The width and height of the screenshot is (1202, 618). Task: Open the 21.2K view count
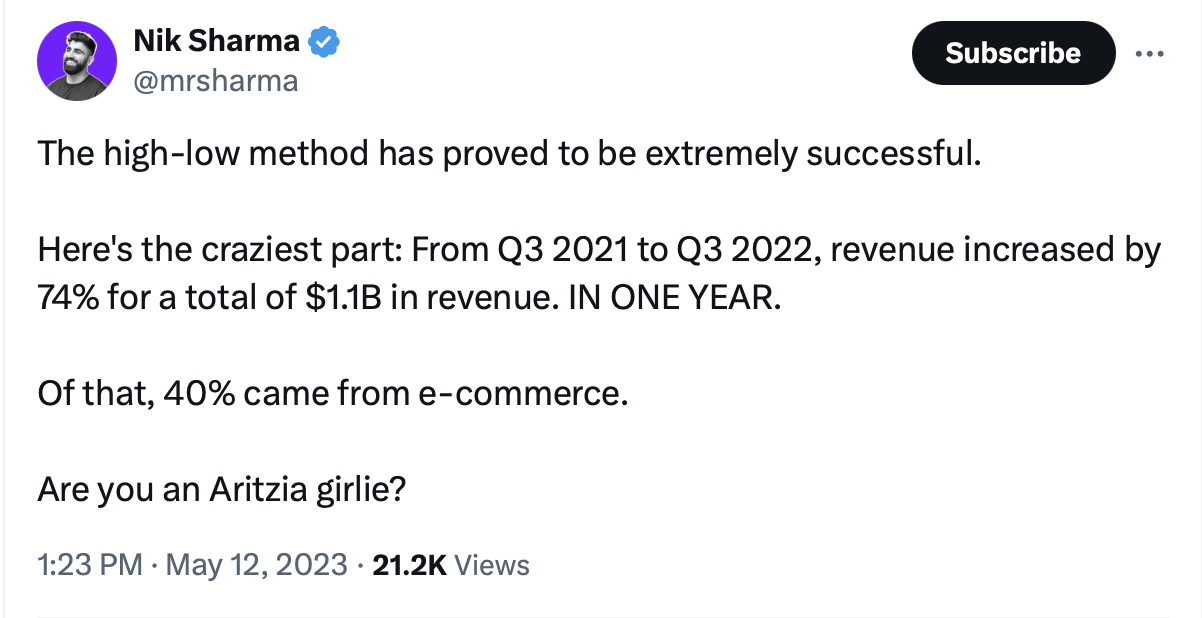coord(408,566)
